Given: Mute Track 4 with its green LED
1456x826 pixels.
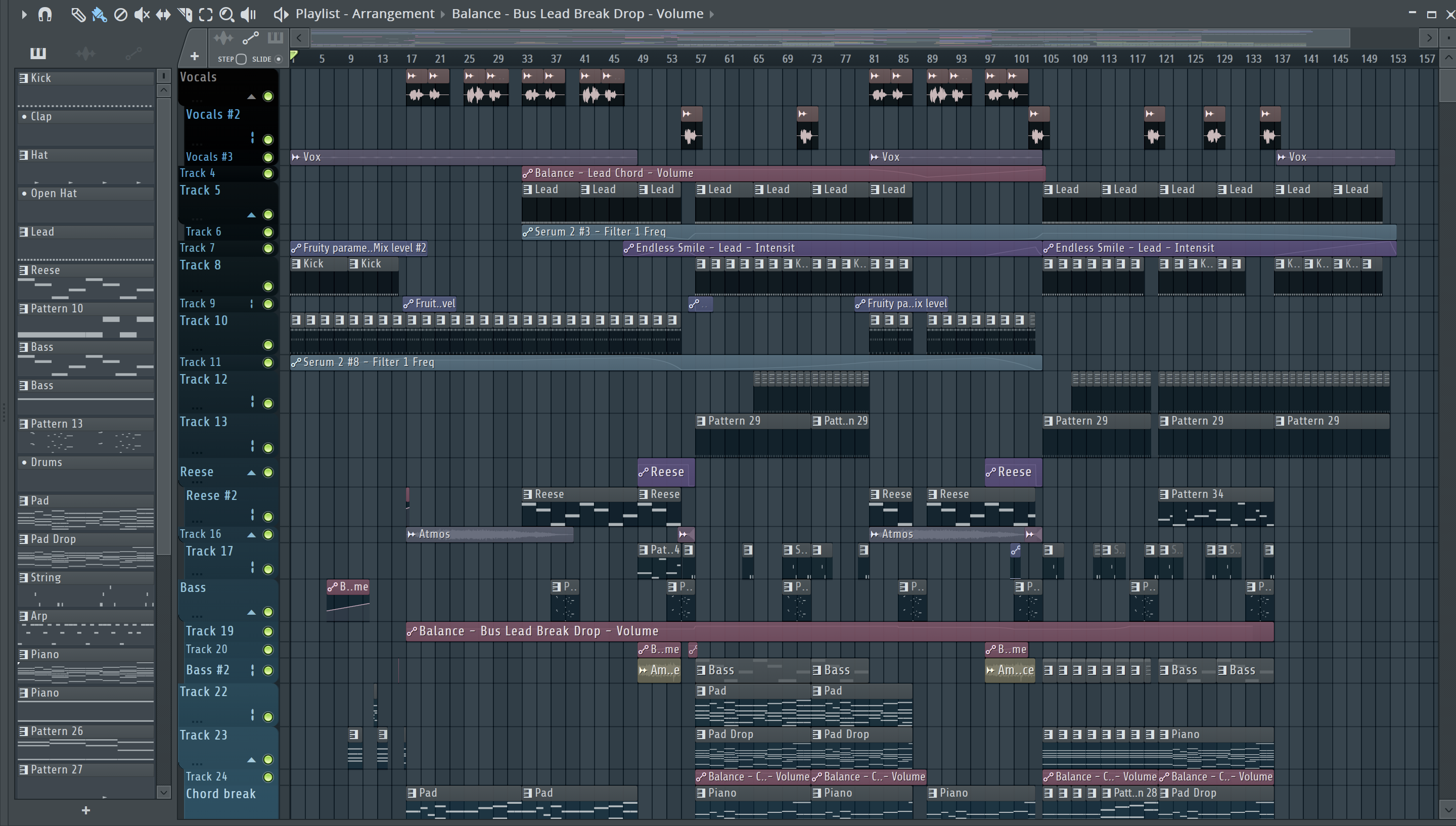Looking at the screenshot, I should [x=268, y=173].
